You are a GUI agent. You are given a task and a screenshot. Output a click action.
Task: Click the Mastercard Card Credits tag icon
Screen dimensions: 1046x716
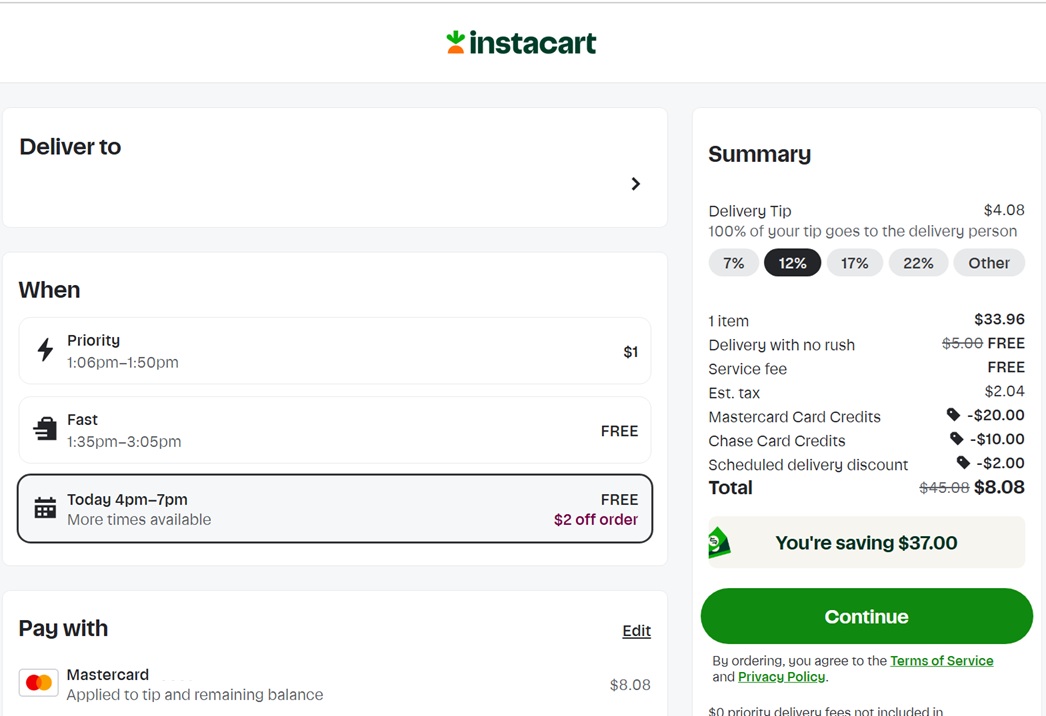(x=953, y=414)
